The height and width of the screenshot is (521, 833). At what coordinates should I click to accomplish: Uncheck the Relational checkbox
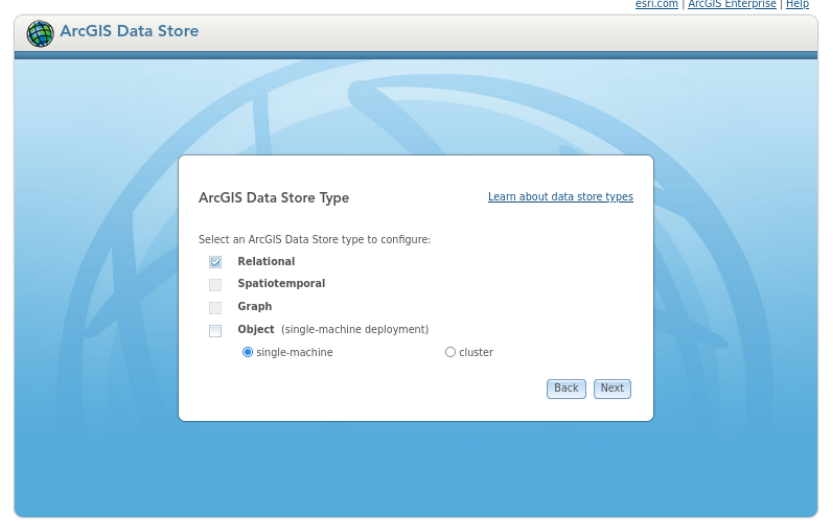point(215,262)
